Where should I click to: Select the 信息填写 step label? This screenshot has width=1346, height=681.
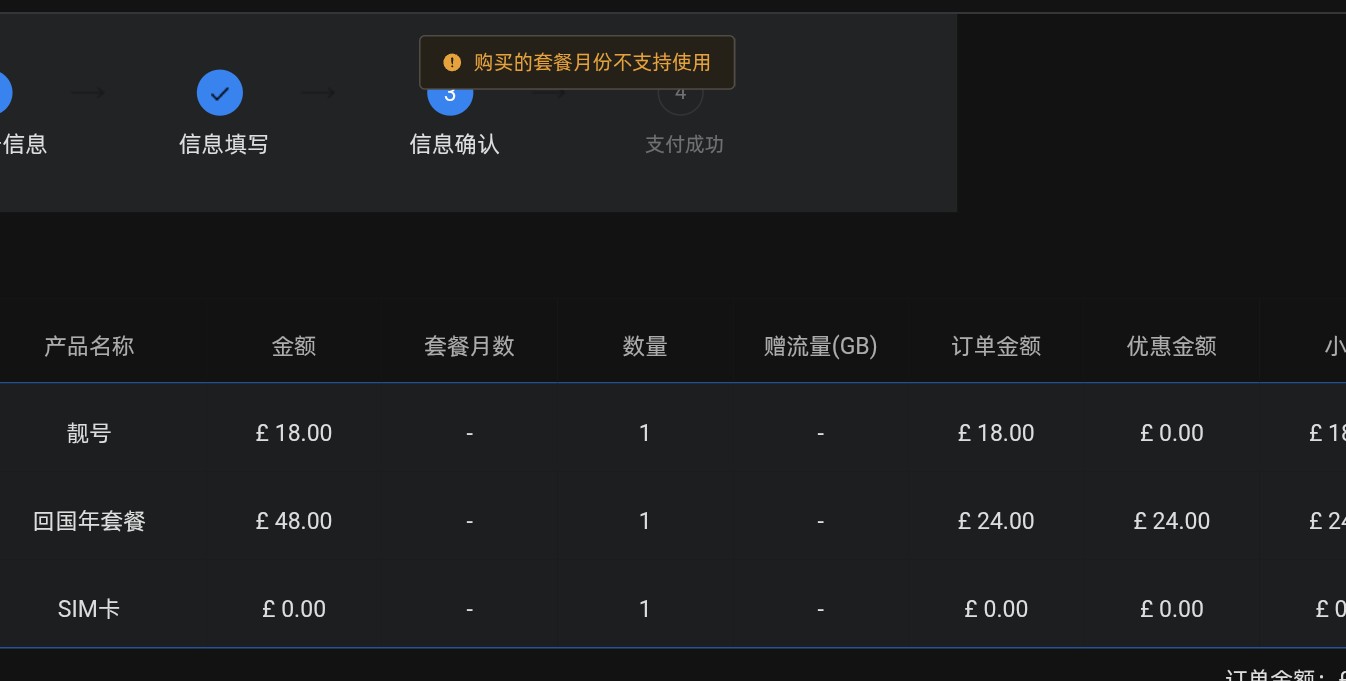[x=224, y=144]
